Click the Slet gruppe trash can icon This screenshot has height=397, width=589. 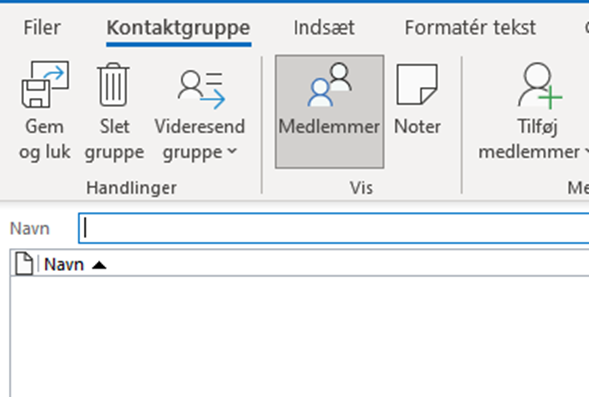113,85
